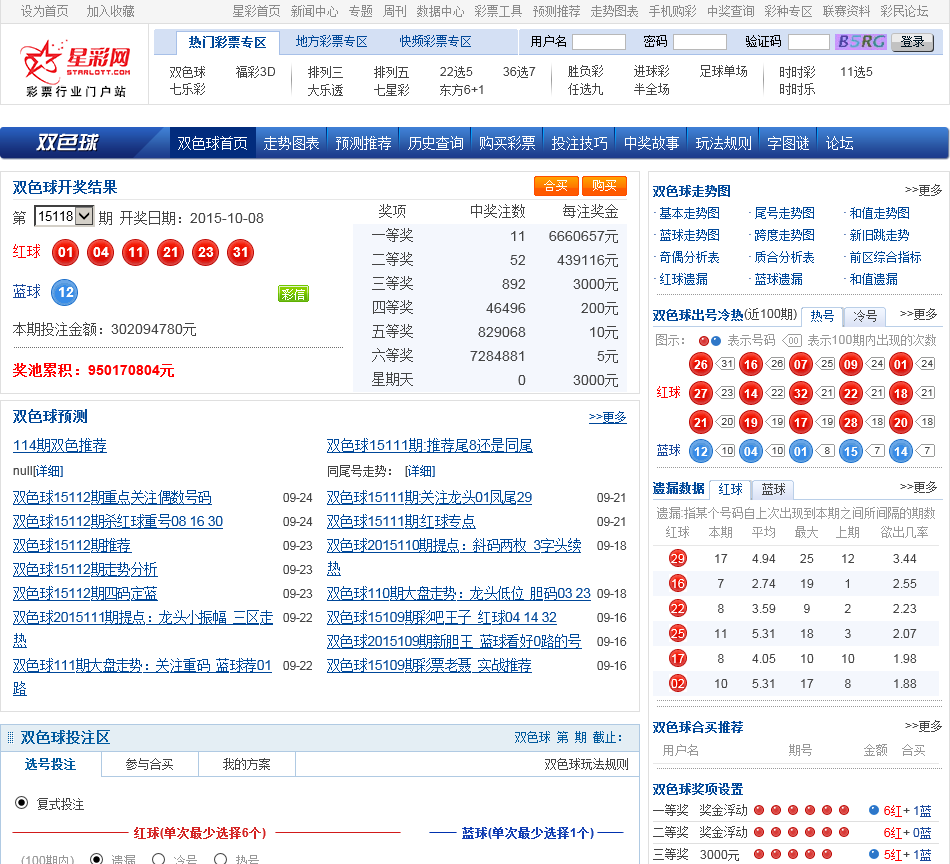Click red ball 29 in 遗漏数据 table
Image resolution: width=950 pixels, height=864 pixels.
[678, 558]
